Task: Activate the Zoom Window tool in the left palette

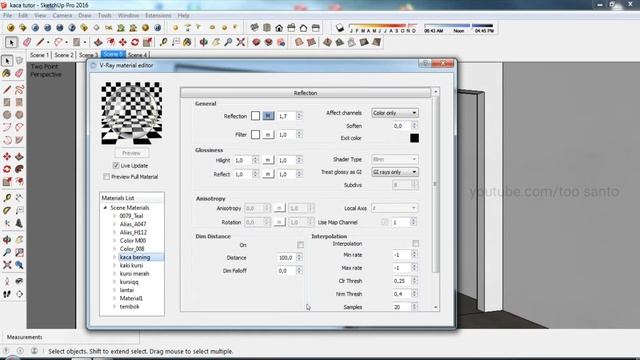Action: 19,252
